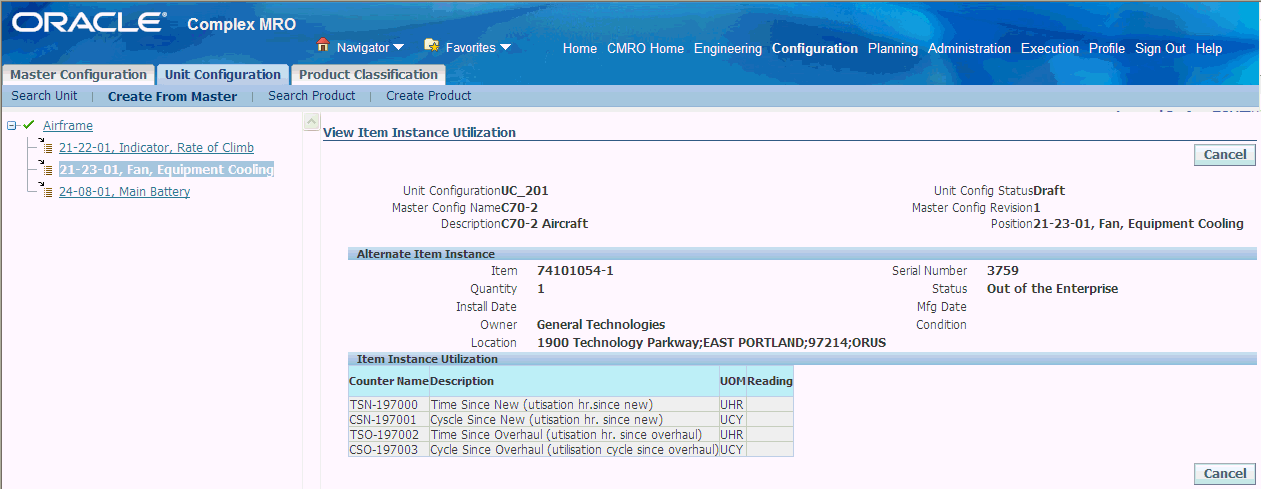Click the green checkmark icon beside Airframe

[x=29, y=125]
